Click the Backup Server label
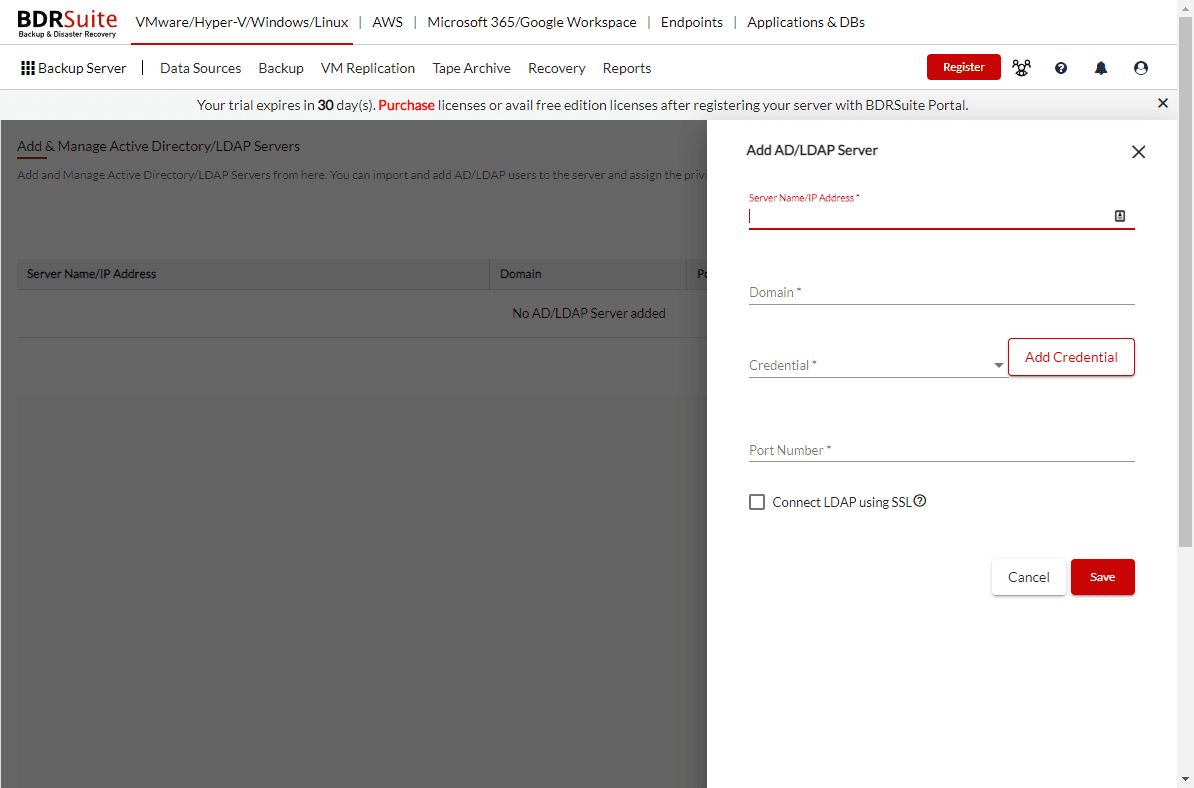 (x=82, y=68)
